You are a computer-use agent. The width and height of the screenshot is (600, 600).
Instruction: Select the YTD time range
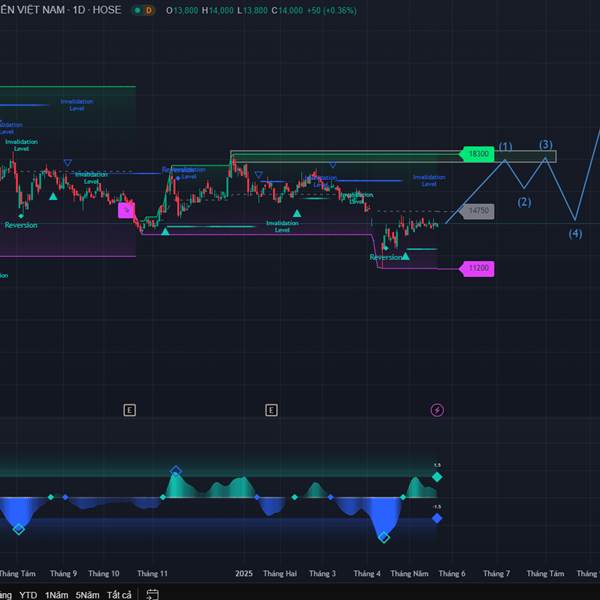point(28,595)
